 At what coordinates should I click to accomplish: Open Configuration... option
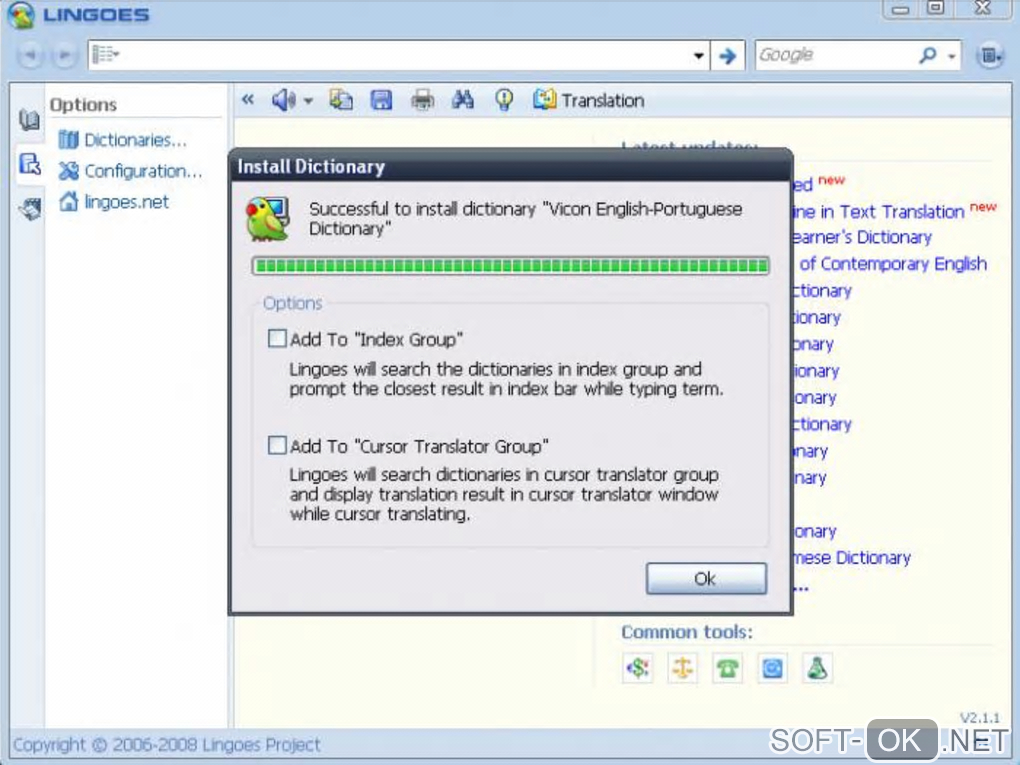click(131, 171)
